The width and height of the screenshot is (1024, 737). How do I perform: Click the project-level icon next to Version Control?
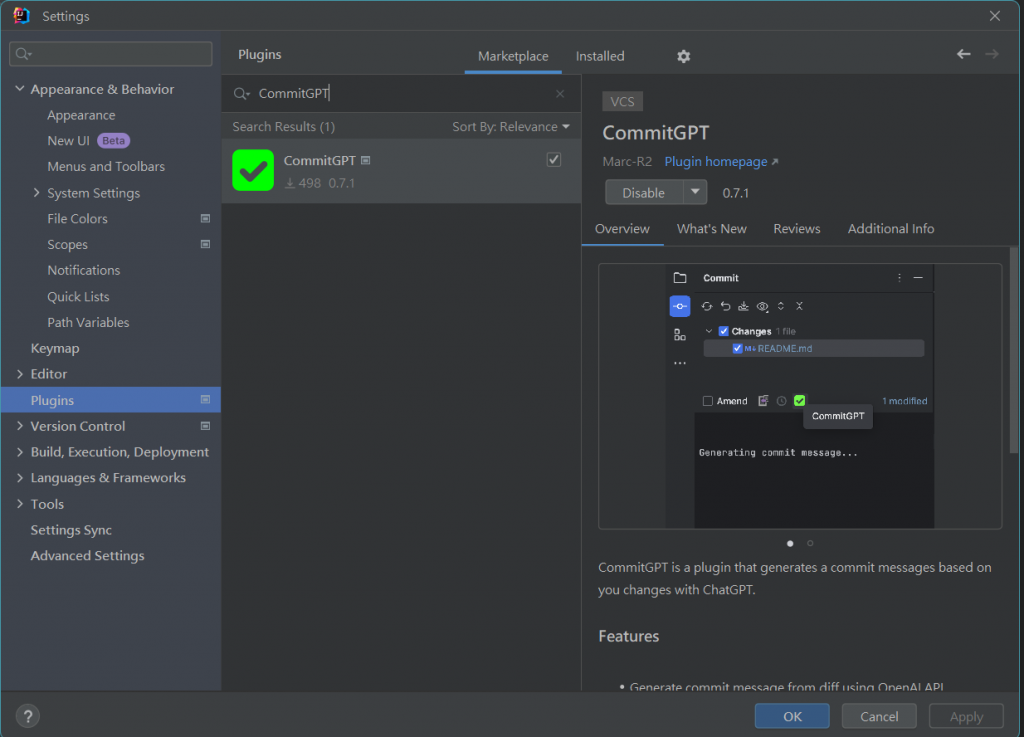coord(205,426)
